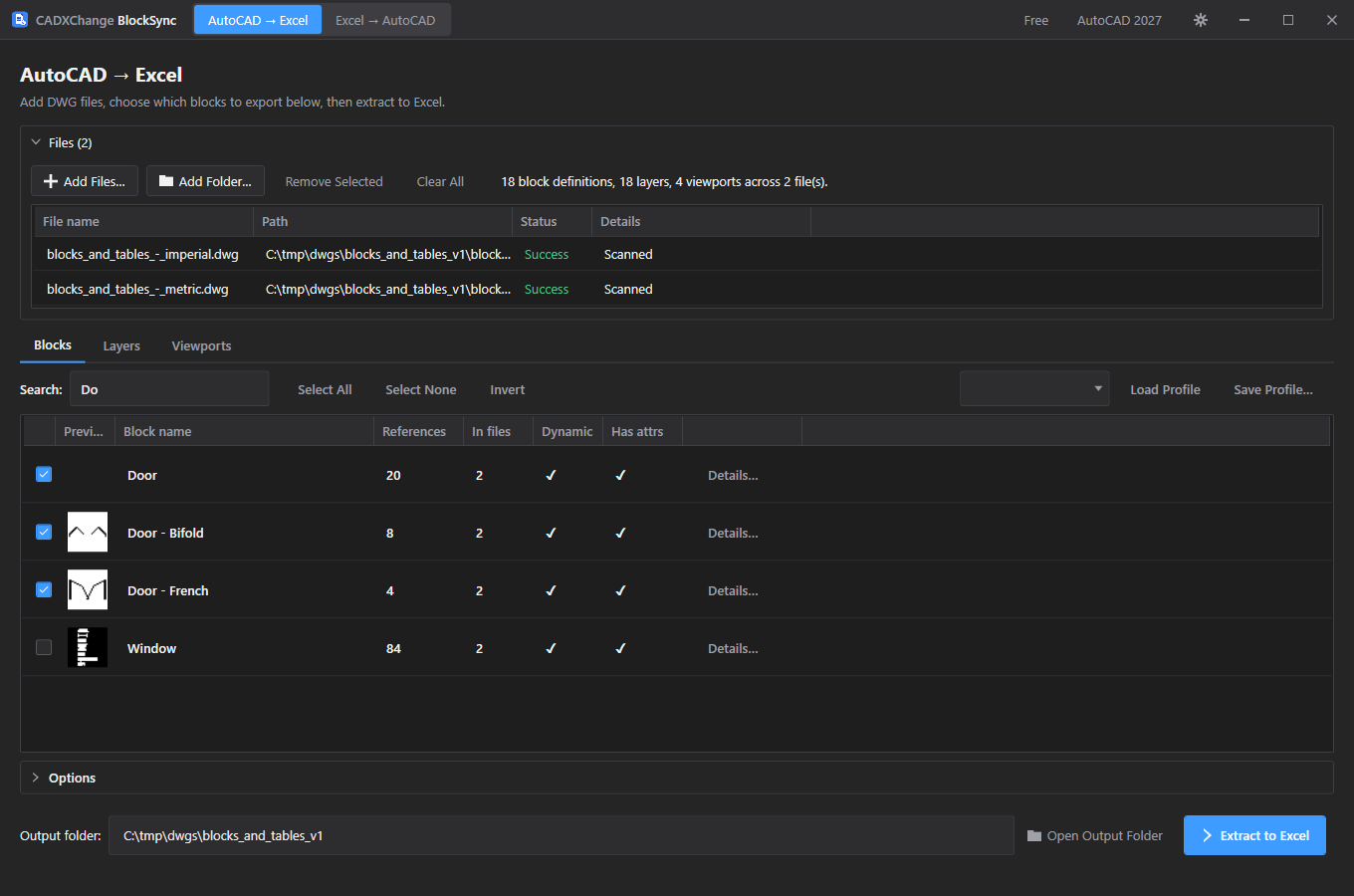Screen dimensions: 1354x896
Task: Open the Window block preview thumbnail
Action: click(x=88, y=647)
